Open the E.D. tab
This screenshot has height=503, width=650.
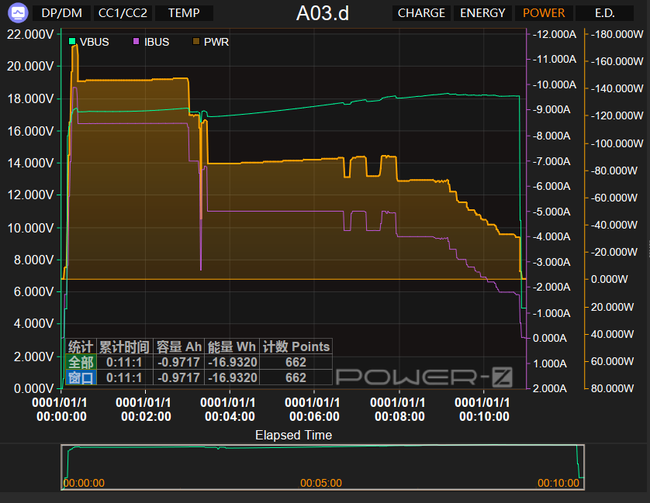pyautogui.click(x=605, y=13)
